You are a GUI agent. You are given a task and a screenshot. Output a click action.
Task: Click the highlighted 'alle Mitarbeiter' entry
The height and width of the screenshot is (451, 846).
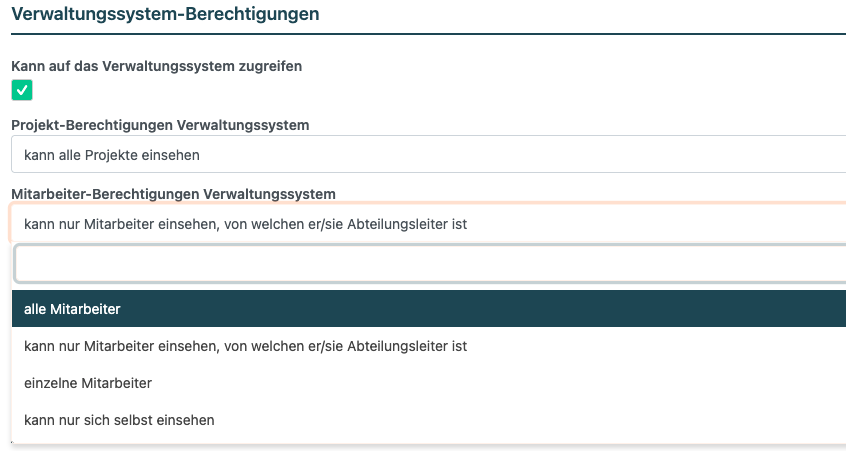[72, 309]
